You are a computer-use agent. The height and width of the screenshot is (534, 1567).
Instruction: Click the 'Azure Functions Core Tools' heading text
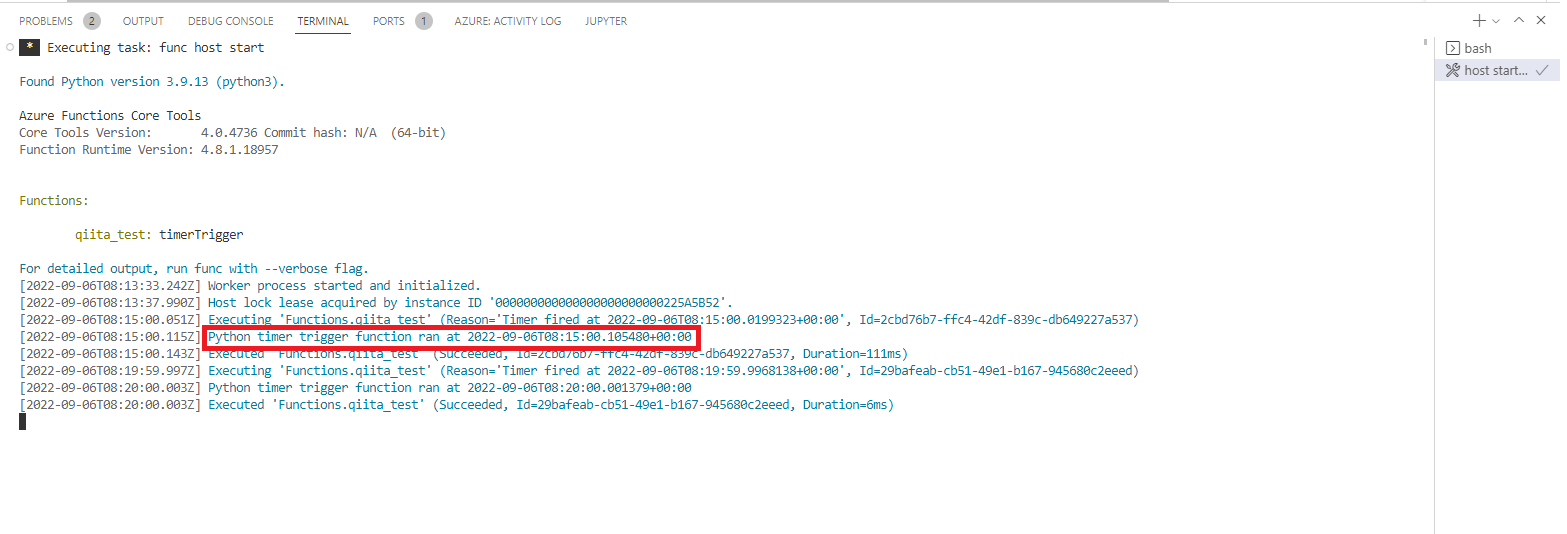[x=110, y=115]
